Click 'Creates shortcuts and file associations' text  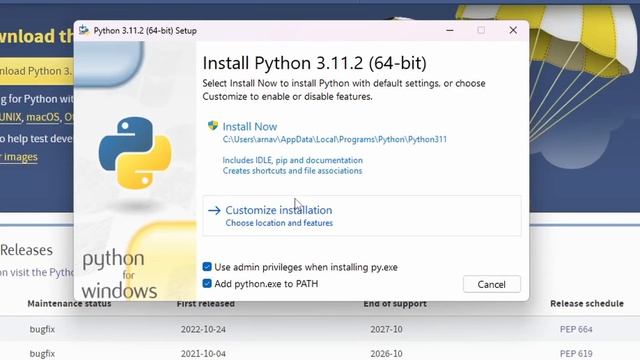pyautogui.click(x=292, y=171)
